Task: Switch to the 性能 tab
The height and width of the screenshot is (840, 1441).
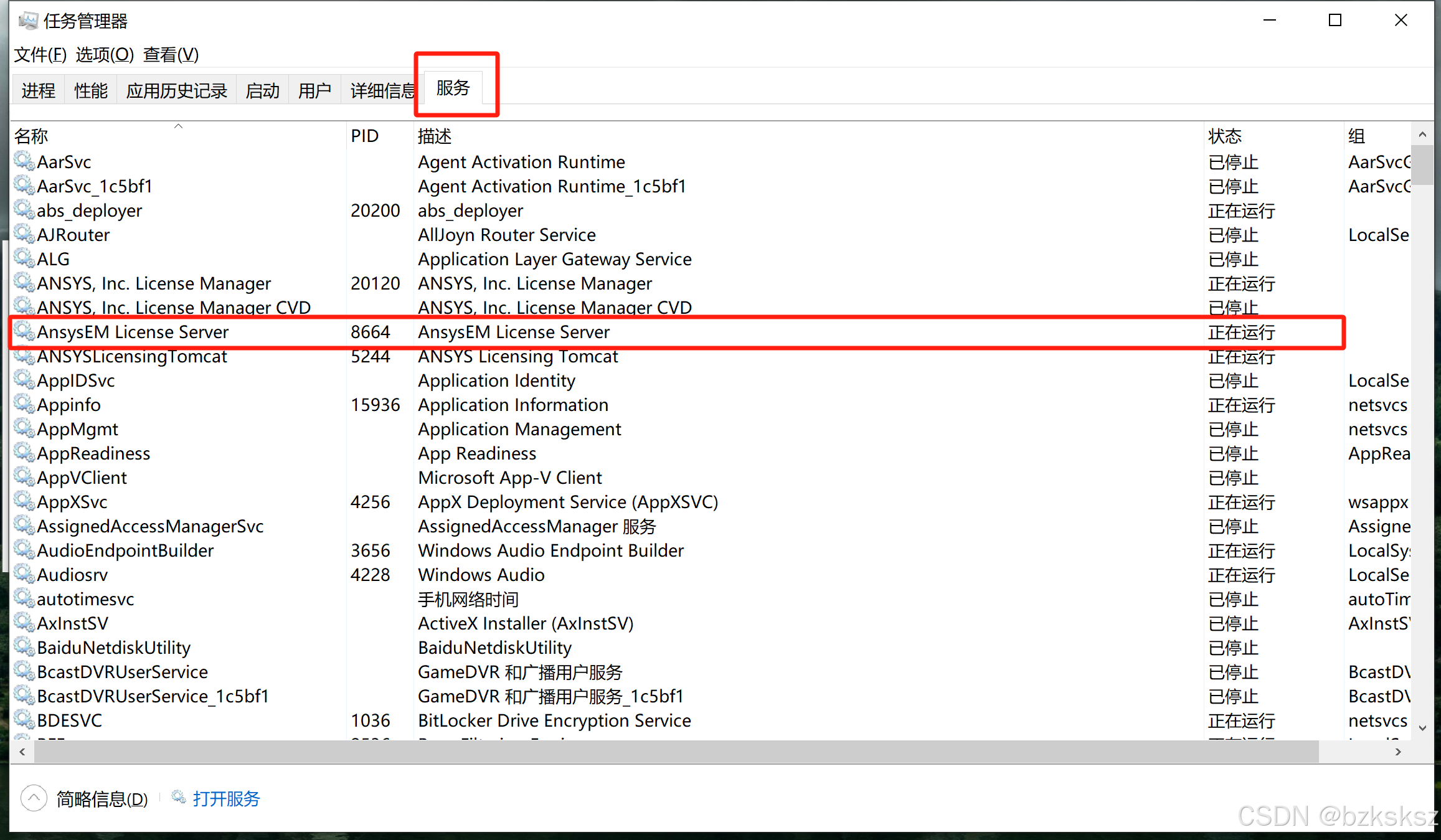Action: pos(90,91)
